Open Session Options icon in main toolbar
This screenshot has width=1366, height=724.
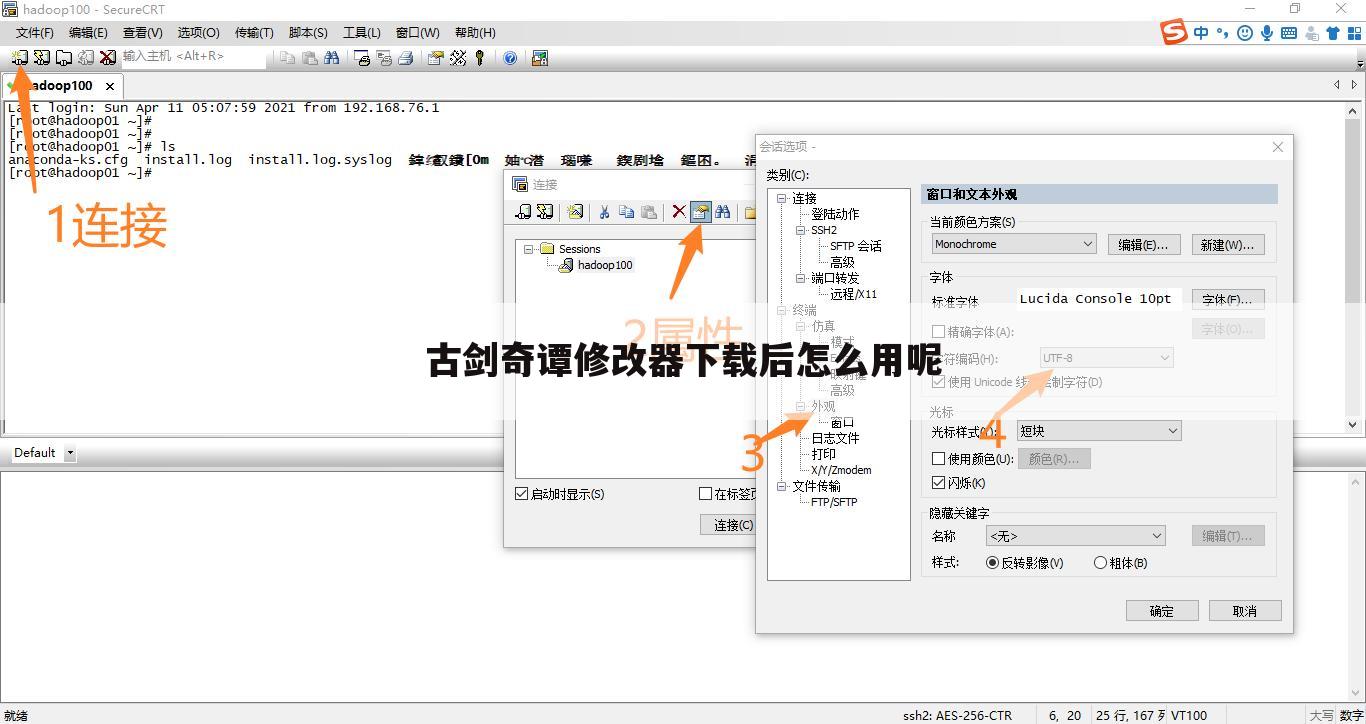(x=435, y=58)
